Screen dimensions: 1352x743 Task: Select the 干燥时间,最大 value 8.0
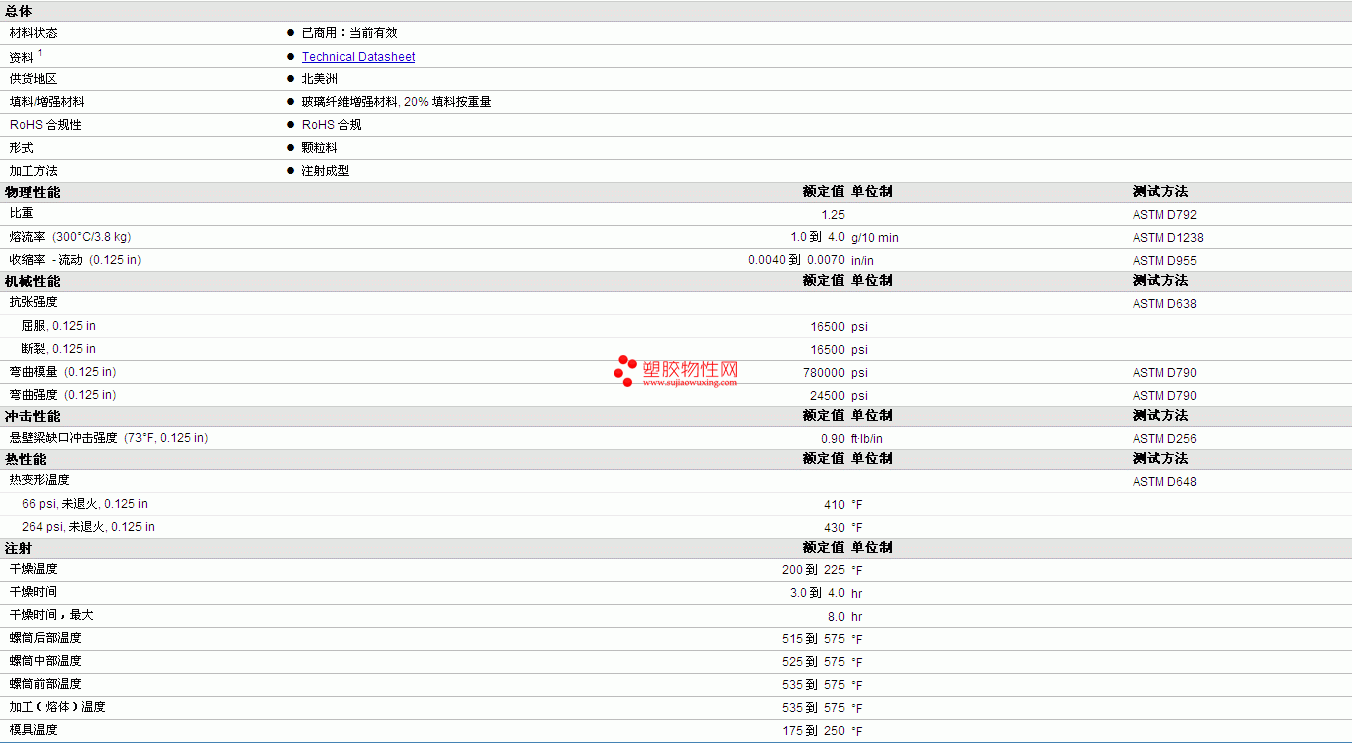836,617
